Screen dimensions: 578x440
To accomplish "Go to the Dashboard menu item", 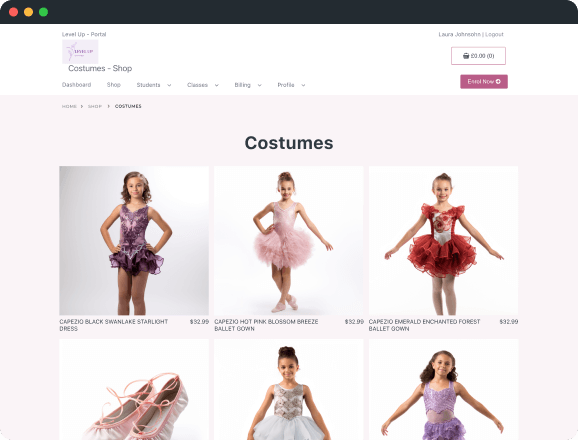I will click(x=76, y=85).
